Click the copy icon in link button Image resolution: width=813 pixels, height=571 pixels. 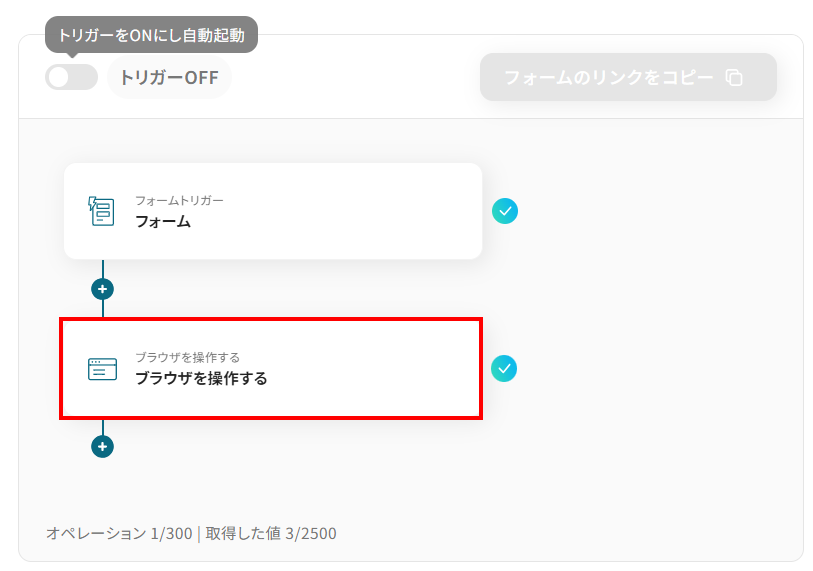(734, 77)
